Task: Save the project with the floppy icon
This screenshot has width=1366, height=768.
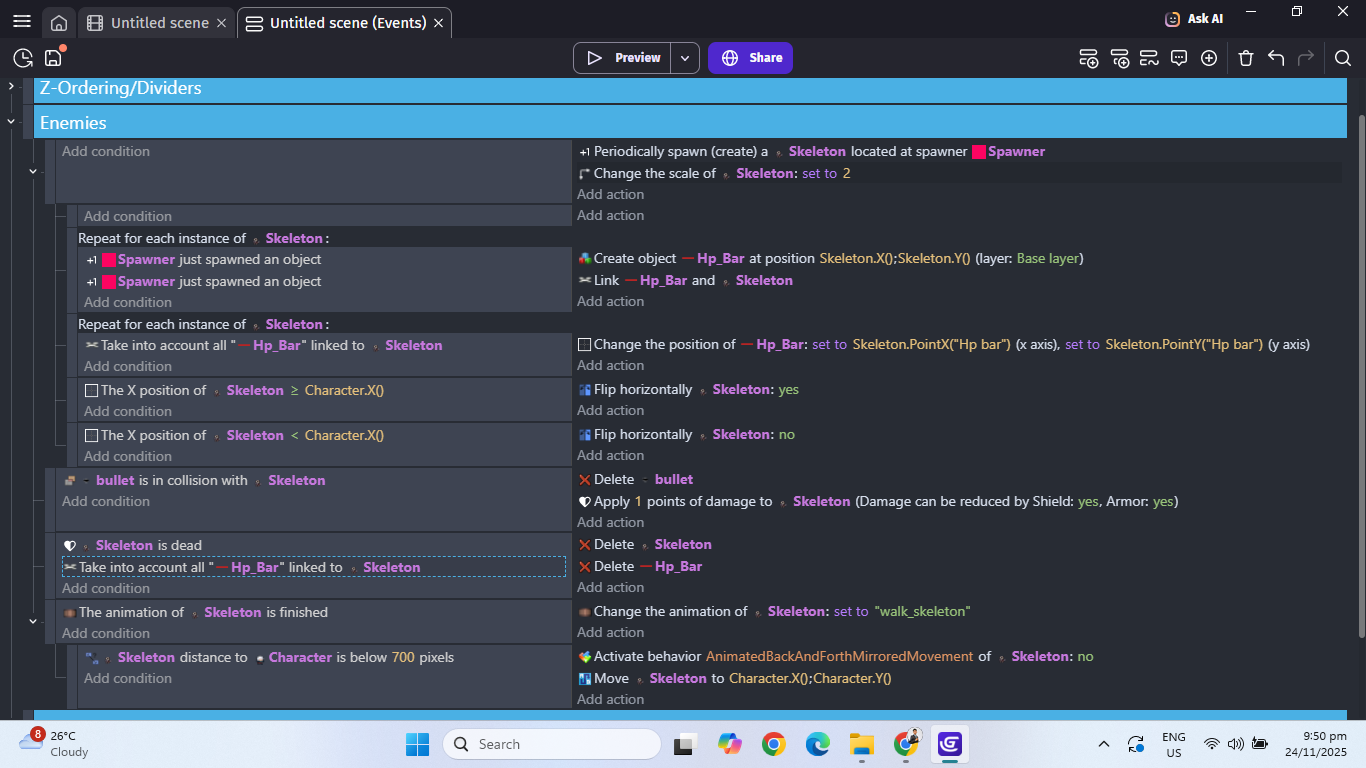Action: click(53, 58)
